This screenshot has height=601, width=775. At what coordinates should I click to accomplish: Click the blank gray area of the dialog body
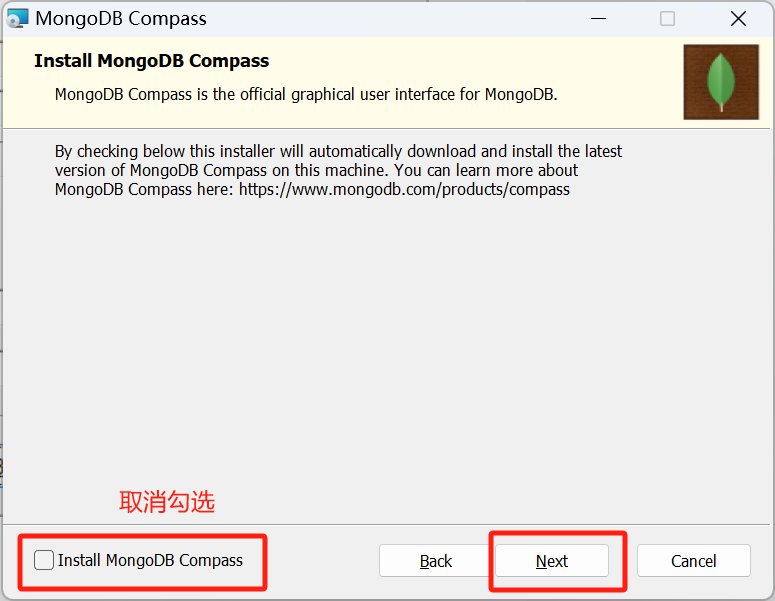(x=386, y=346)
